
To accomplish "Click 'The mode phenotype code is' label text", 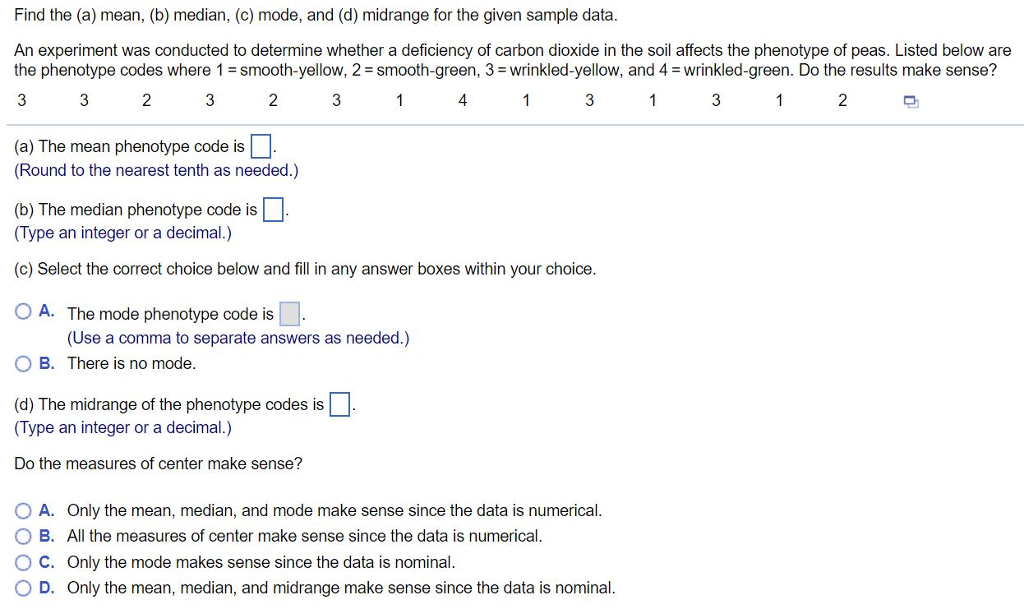I will [x=170, y=314].
